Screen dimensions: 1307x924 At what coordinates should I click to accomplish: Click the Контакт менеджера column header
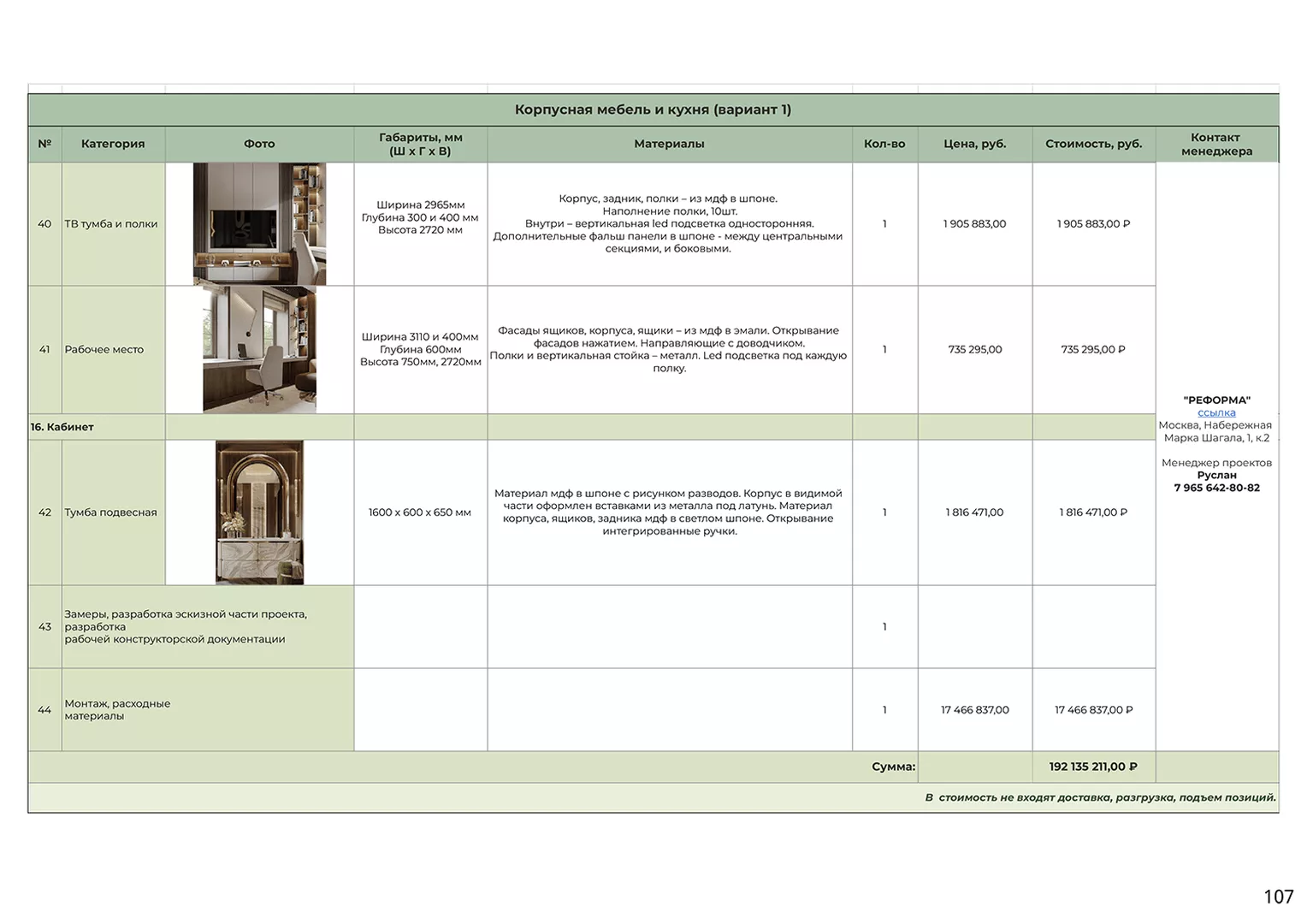click(1215, 144)
